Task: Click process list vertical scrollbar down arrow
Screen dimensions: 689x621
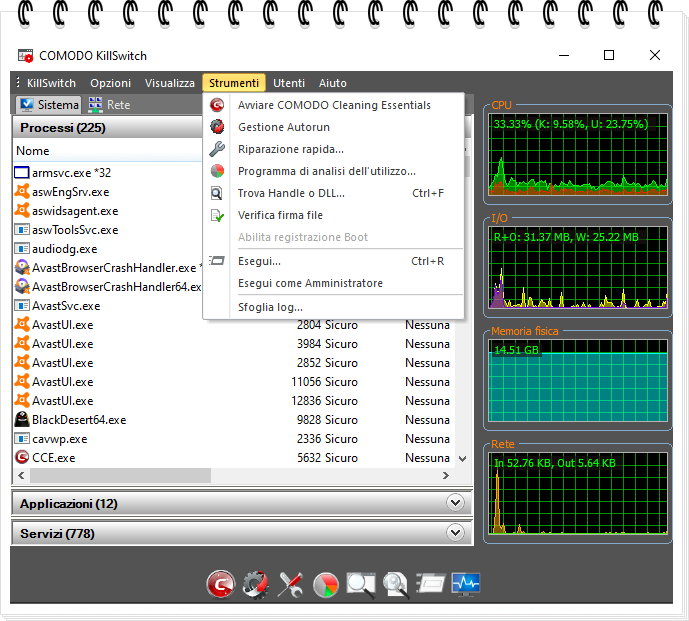Action: [x=462, y=459]
